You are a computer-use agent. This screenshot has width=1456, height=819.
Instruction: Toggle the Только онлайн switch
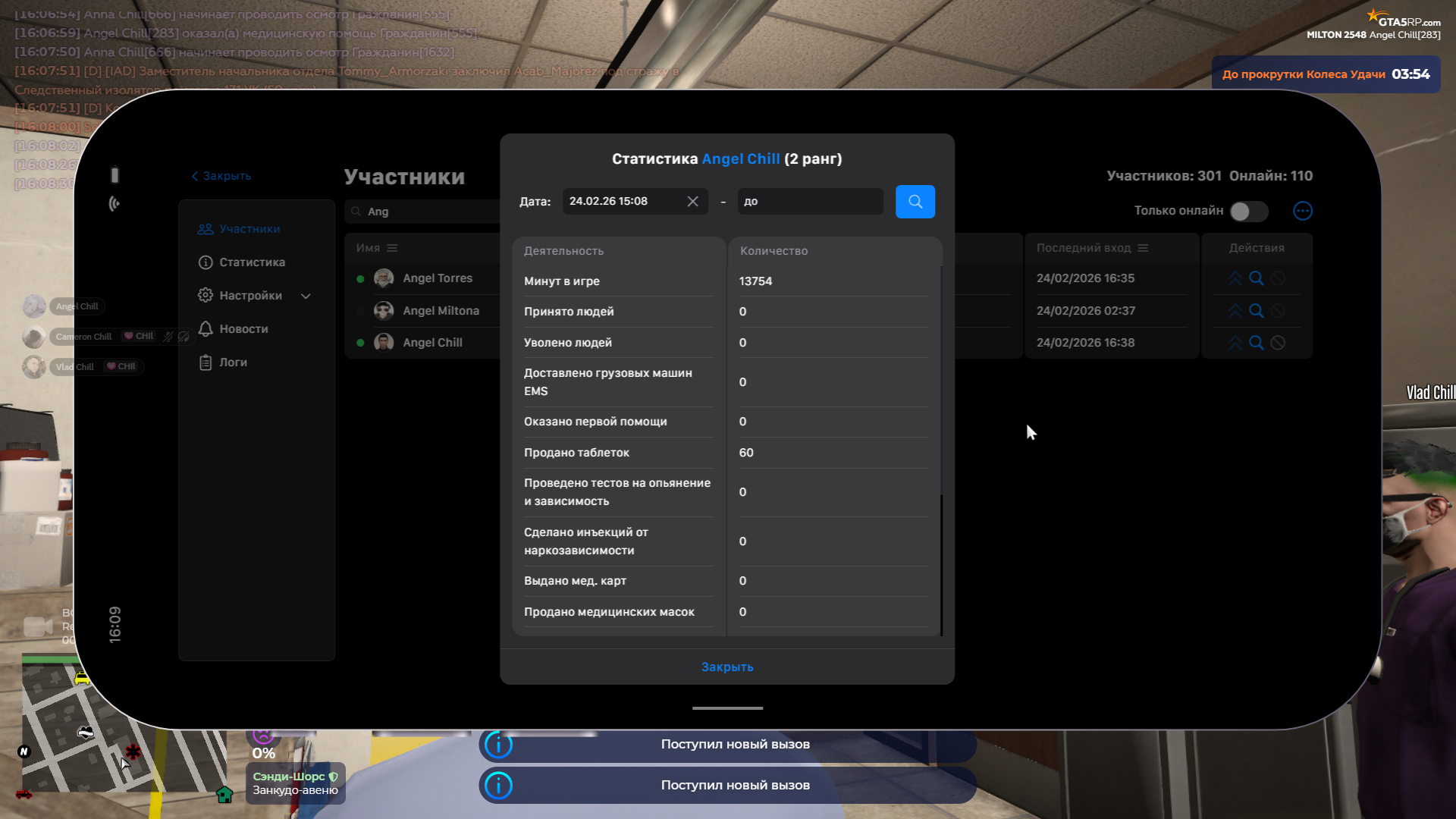coord(1248,212)
